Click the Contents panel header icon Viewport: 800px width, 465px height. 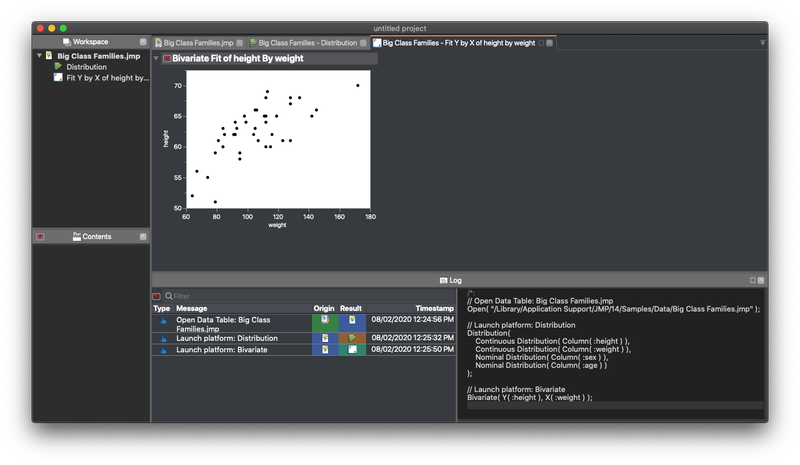[77, 236]
